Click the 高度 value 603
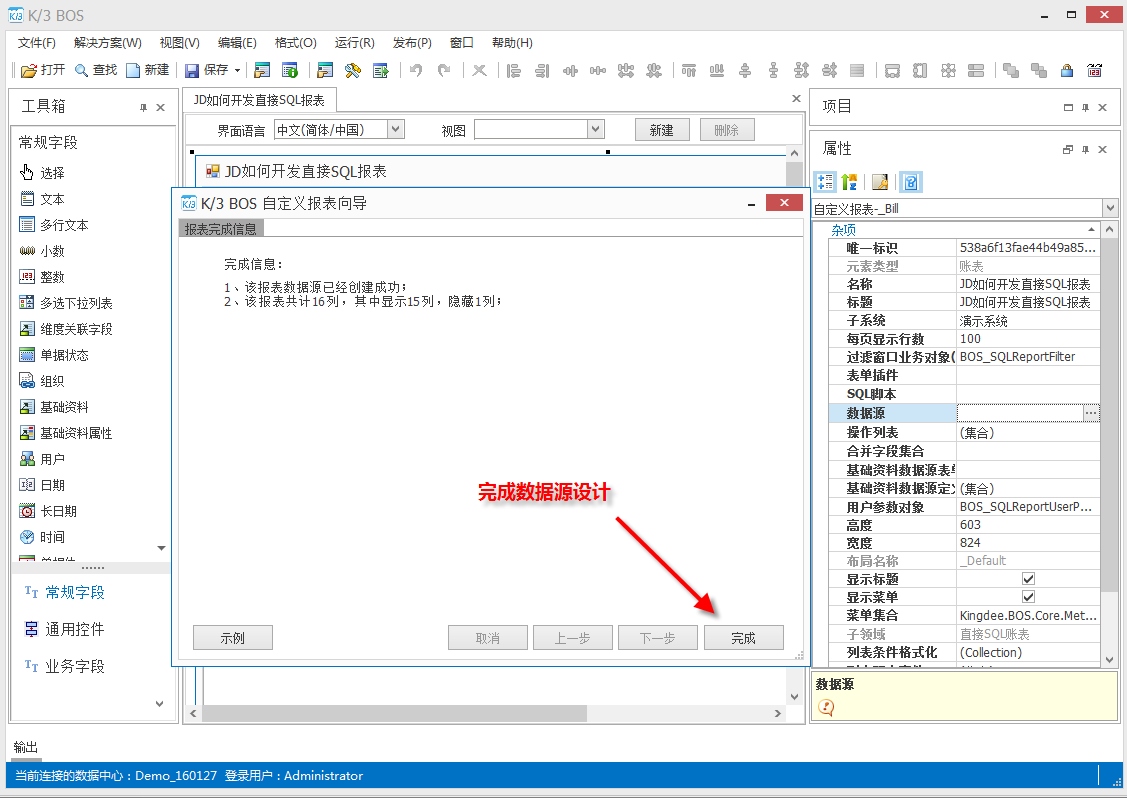This screenshot has width=1127, height=798. [x=1028, y=525]
